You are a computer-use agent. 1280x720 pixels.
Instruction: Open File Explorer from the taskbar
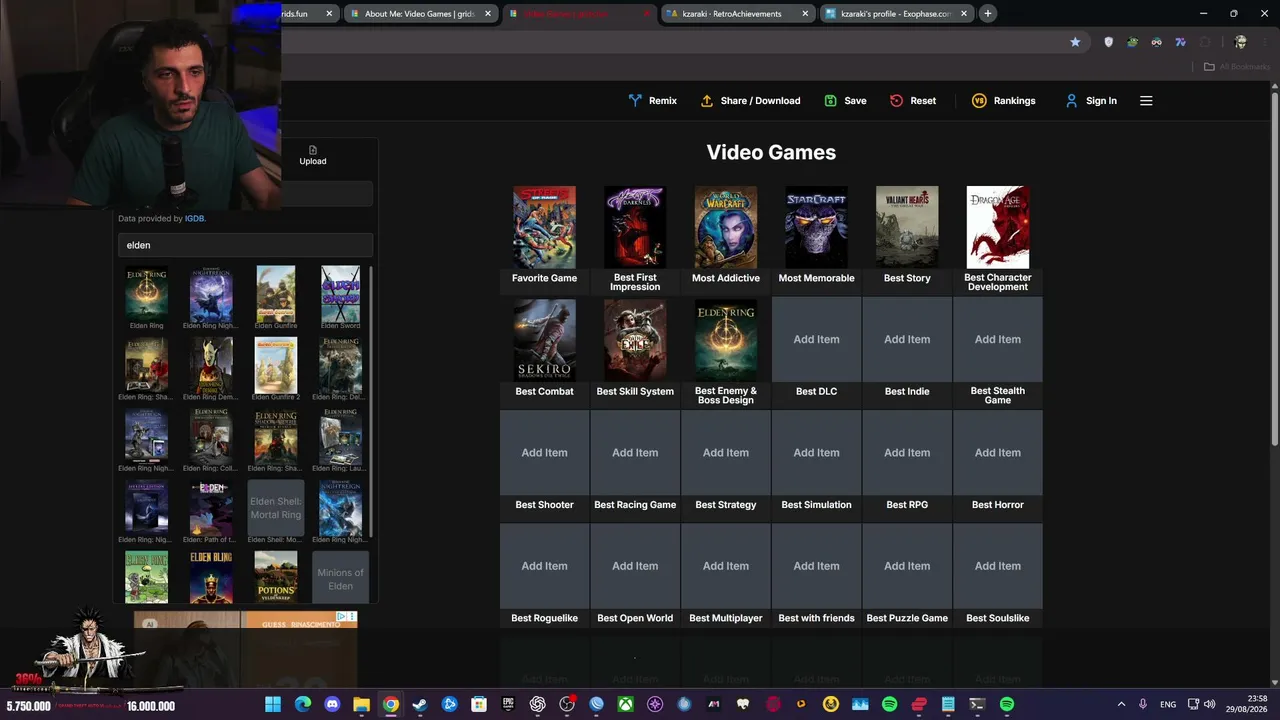click(361, 704)
